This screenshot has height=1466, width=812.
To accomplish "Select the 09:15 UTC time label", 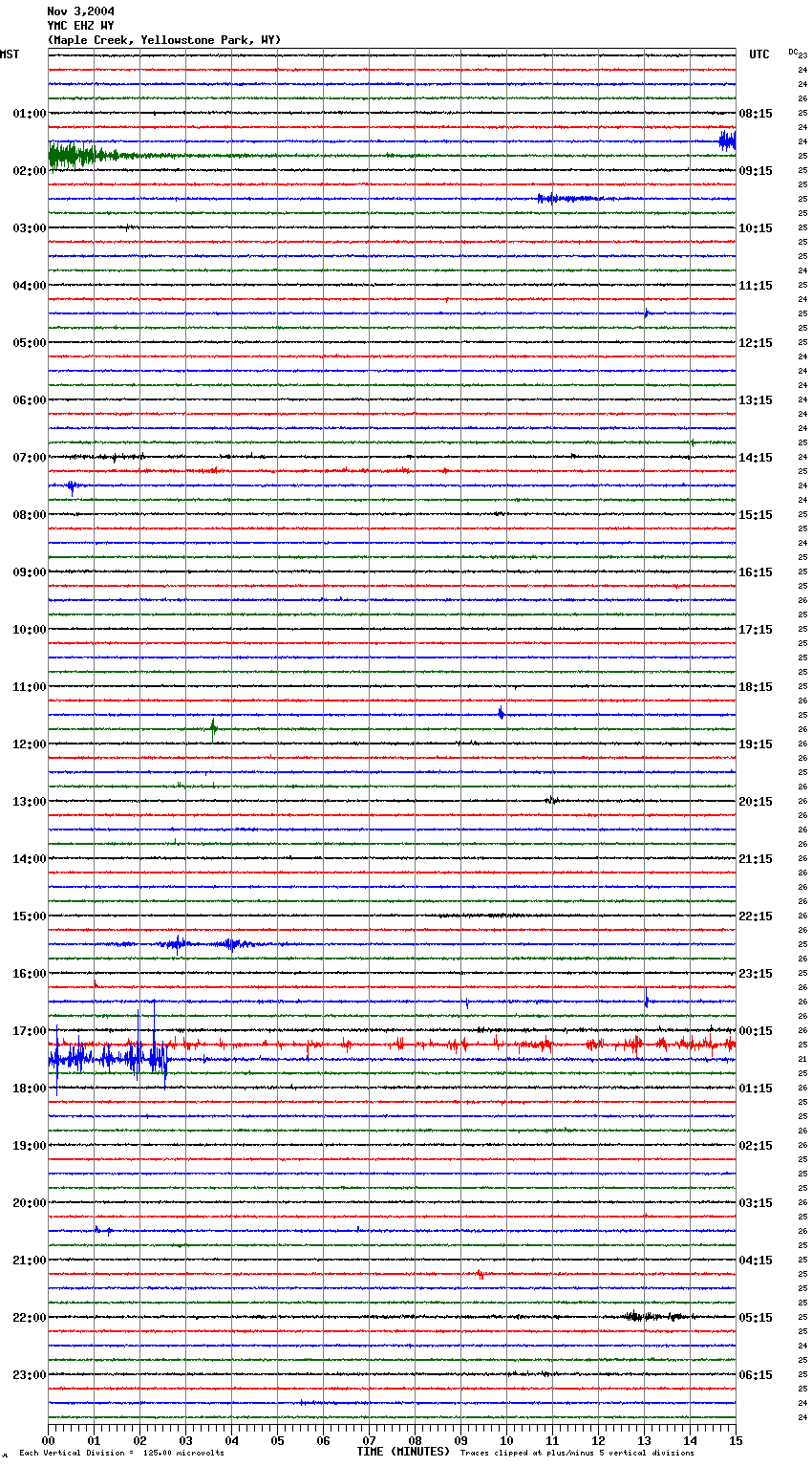I will pos(756,171).
